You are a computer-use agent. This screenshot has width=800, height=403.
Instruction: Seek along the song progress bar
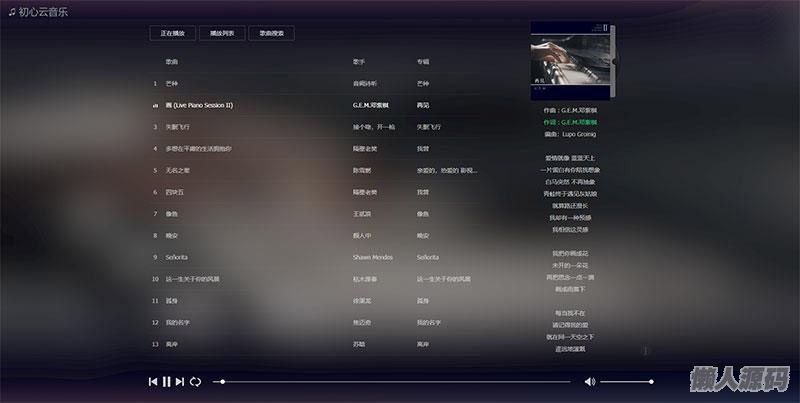pyautogui.click(x=391, y=382)
